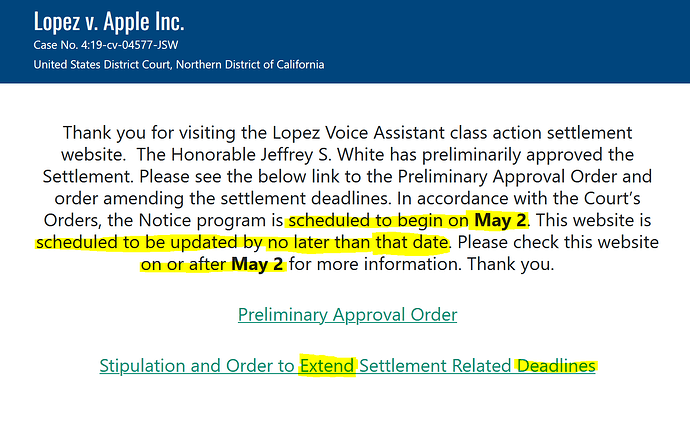Screen dimensions: 690x432
Task: Click the Lopez v. Apple Inc. title
Action: (x=108, y=23)
